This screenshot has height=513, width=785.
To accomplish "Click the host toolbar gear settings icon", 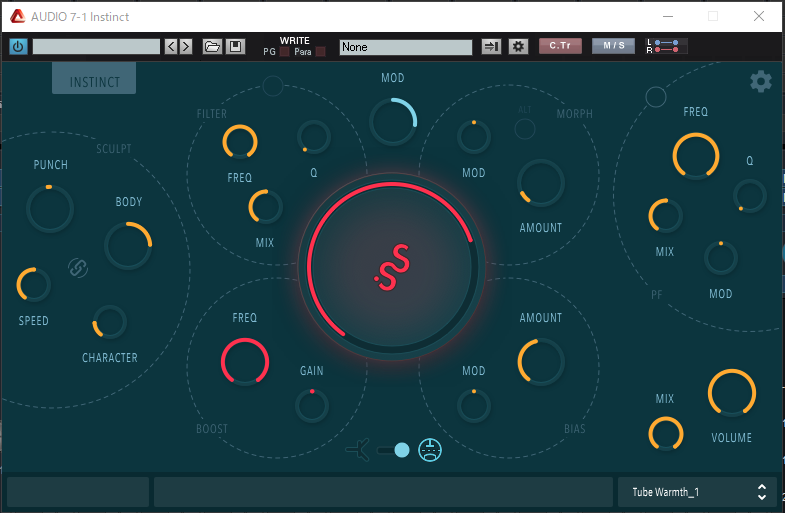I will tap(518, 47).
